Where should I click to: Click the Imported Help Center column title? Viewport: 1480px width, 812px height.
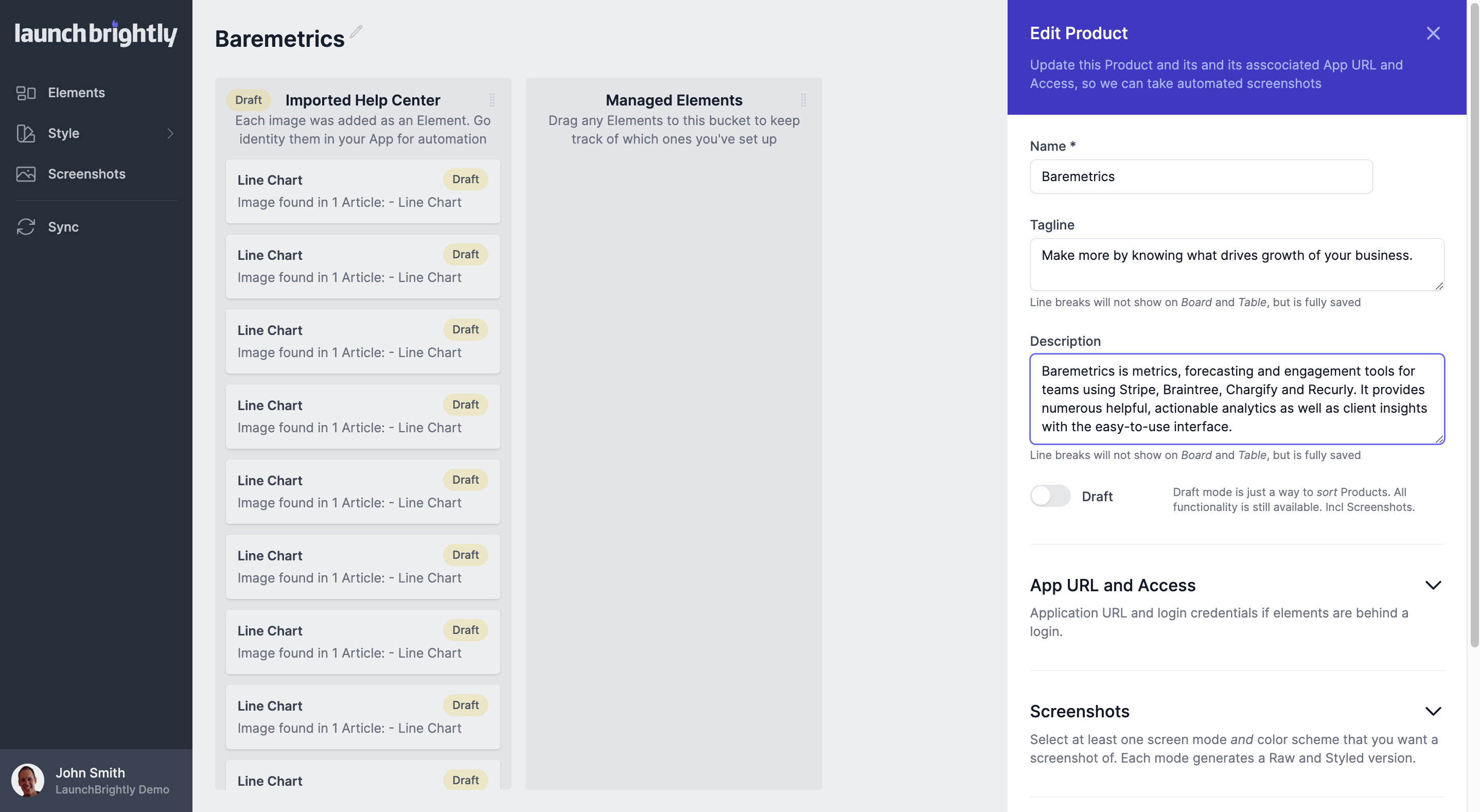coord(362,100)
